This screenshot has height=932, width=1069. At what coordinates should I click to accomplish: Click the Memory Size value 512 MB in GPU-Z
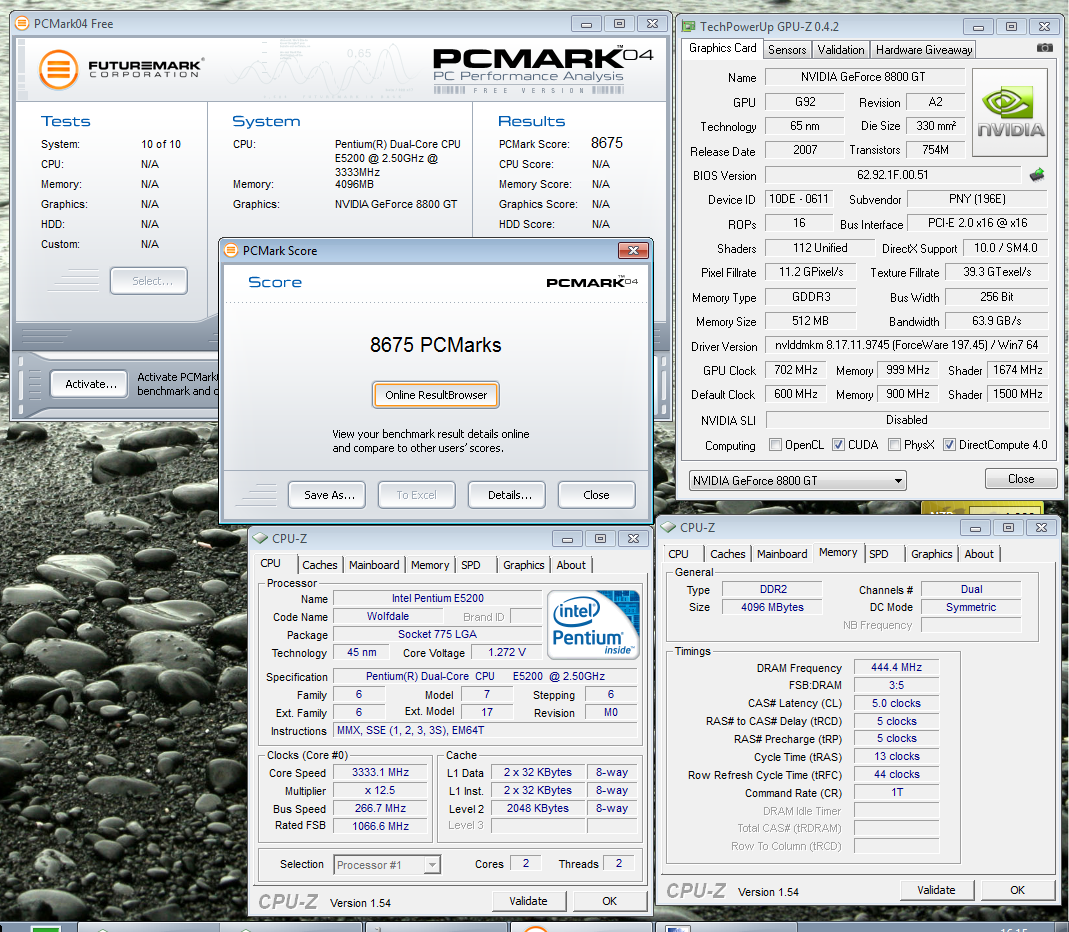[x=811, y=320]
